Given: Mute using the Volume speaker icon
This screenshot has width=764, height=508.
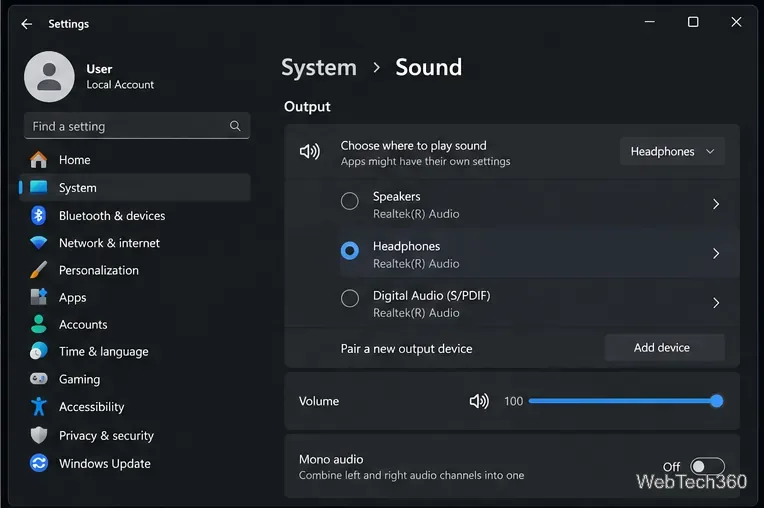Looking at the screenshot, I should (479, 401).
